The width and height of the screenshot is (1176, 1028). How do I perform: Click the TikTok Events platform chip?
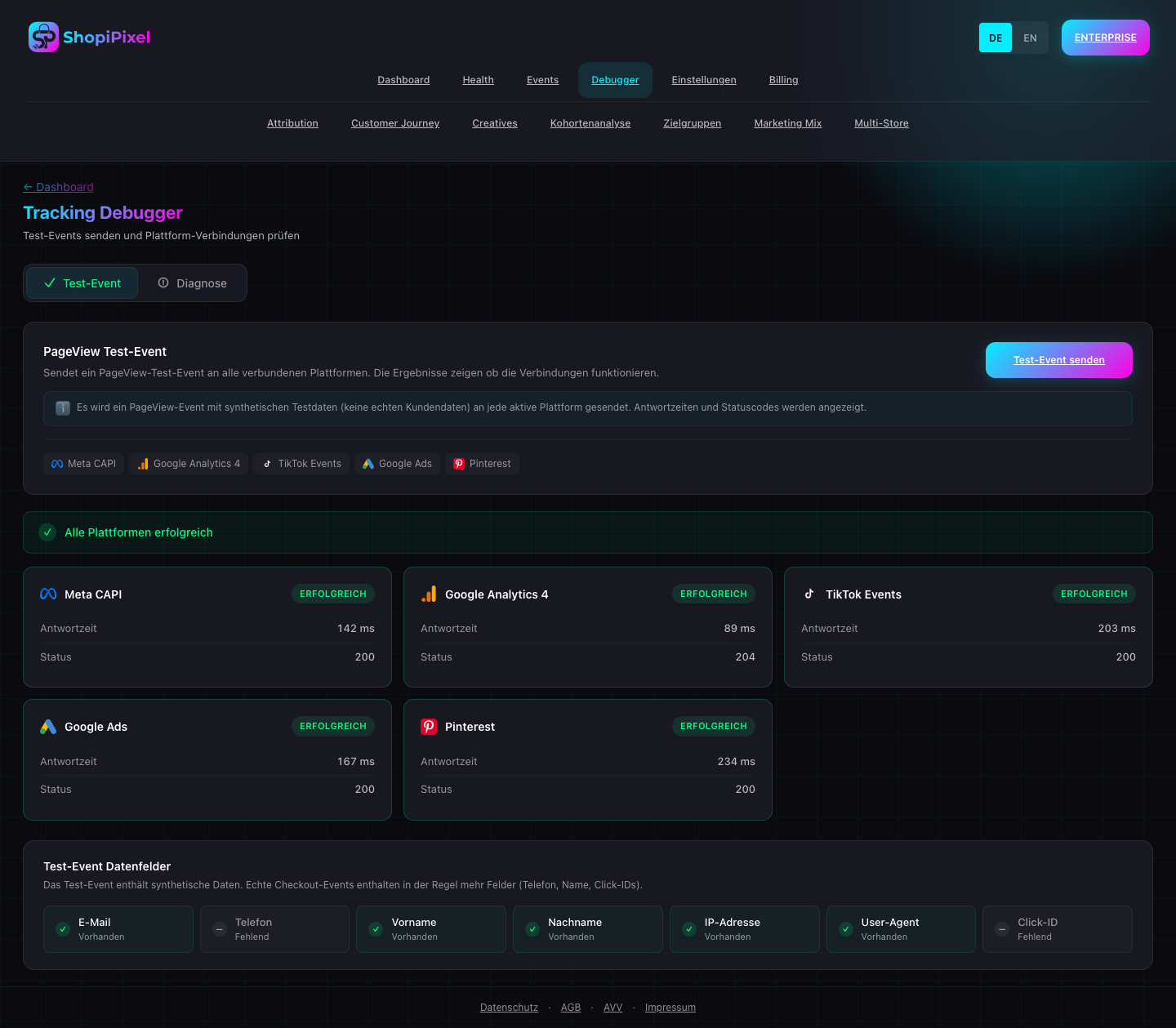click(301, 464)
